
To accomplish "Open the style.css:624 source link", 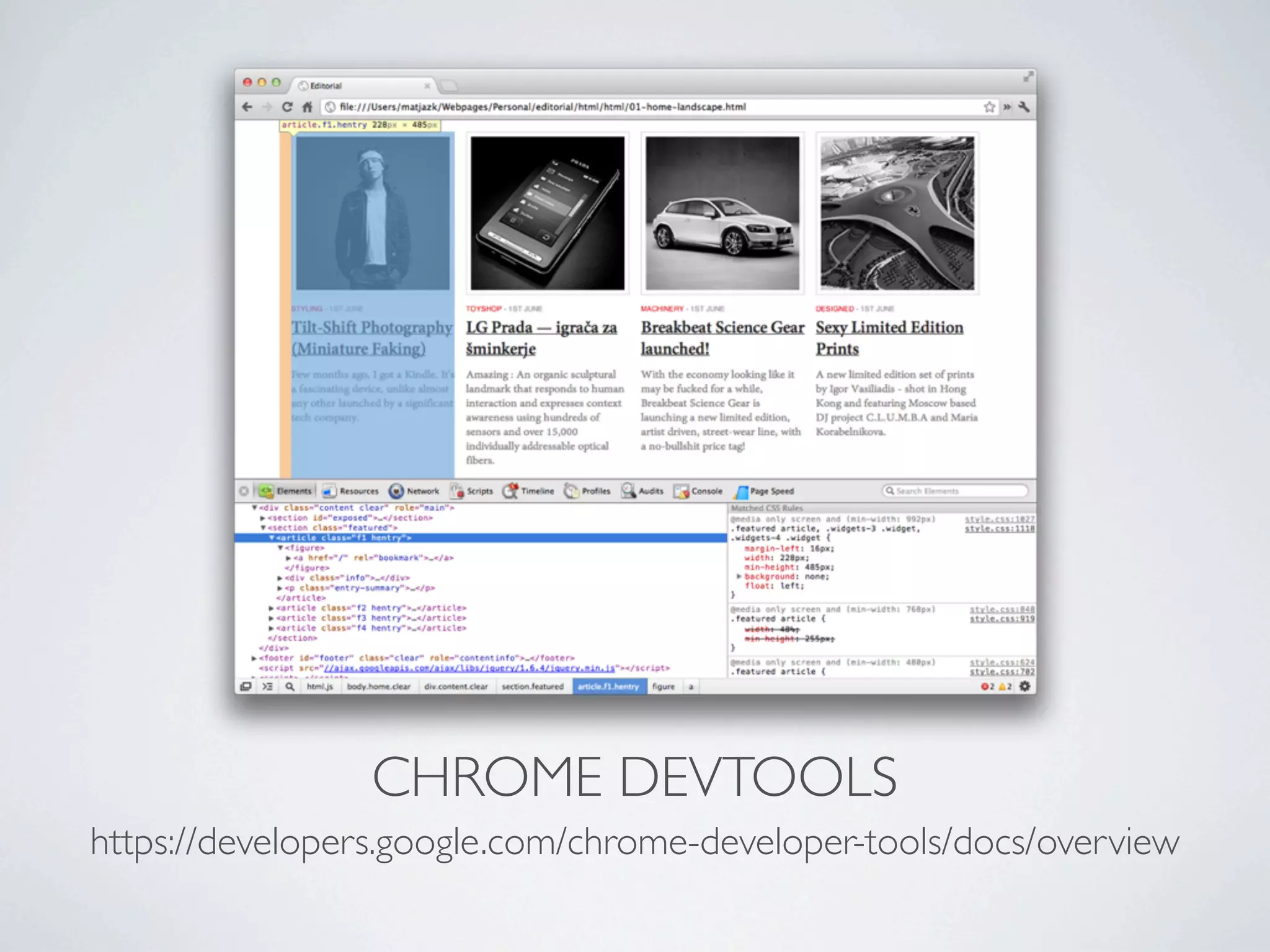I will point(1002,662).
